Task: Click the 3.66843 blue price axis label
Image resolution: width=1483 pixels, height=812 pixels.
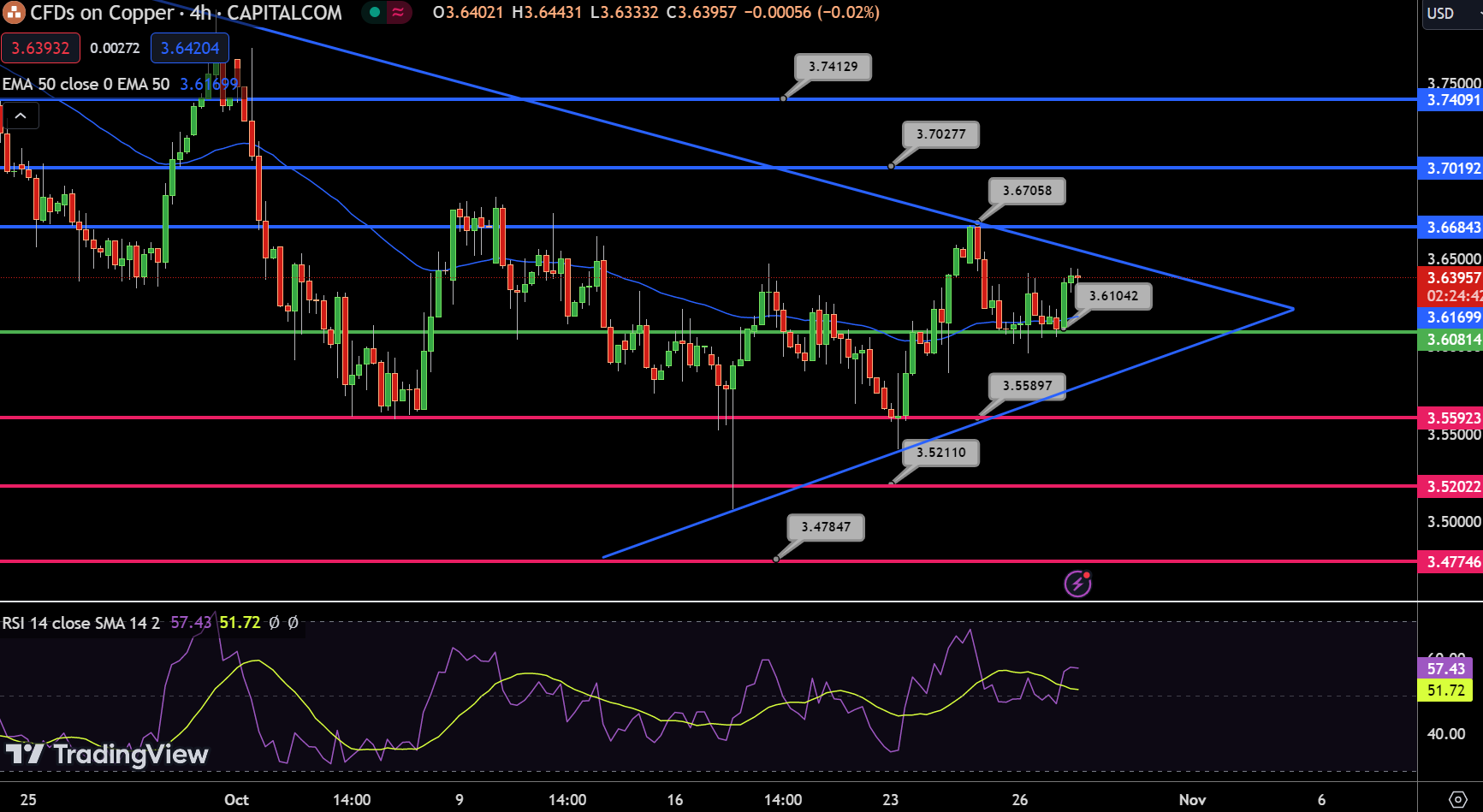Action: [1450, 228]
